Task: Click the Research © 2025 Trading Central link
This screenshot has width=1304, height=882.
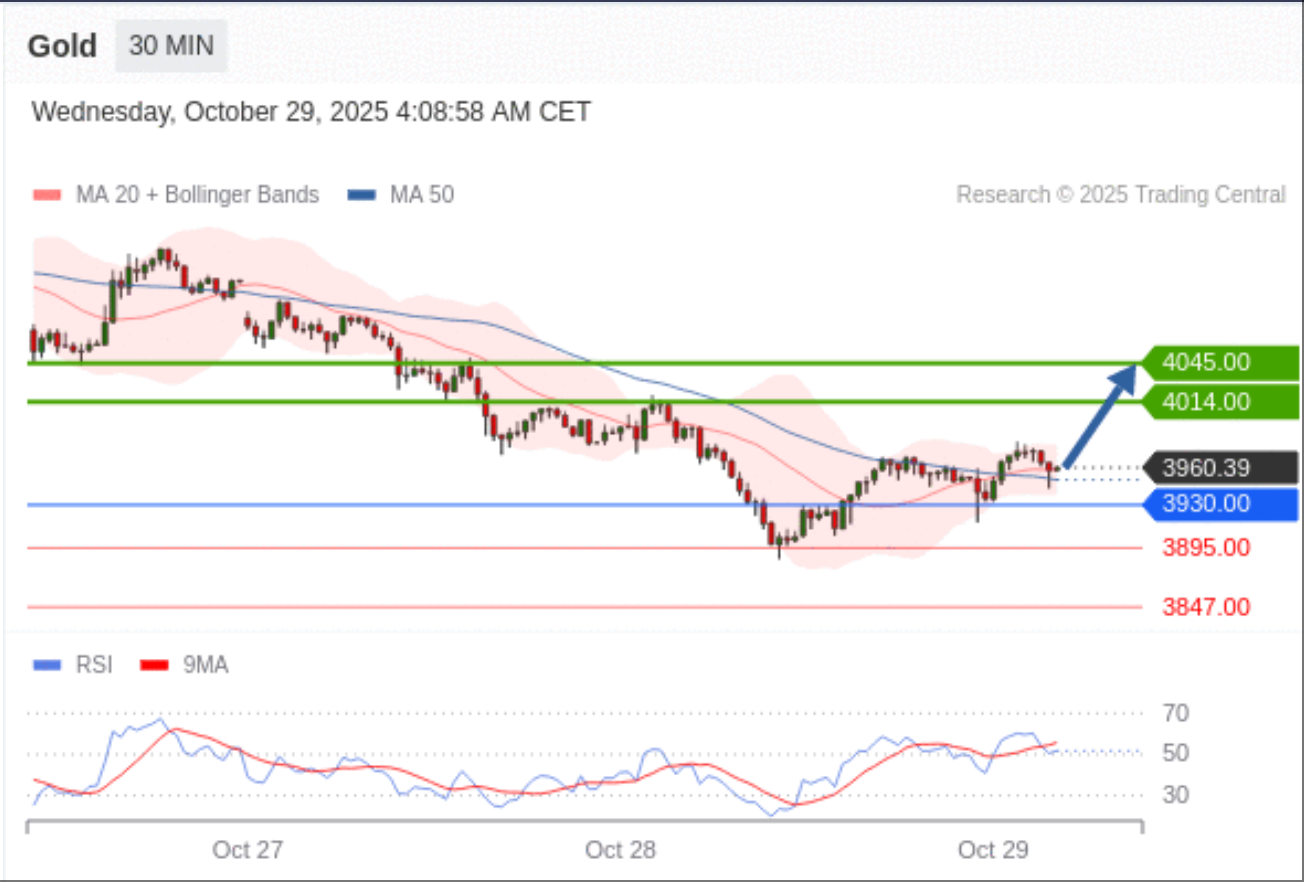Action: click(1120, 195)
